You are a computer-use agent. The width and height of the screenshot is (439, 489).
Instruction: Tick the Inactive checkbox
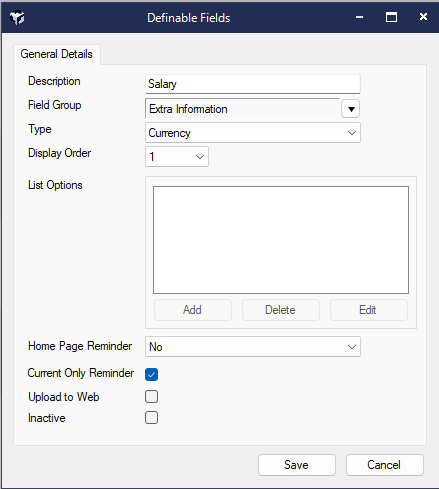point(151,418)
